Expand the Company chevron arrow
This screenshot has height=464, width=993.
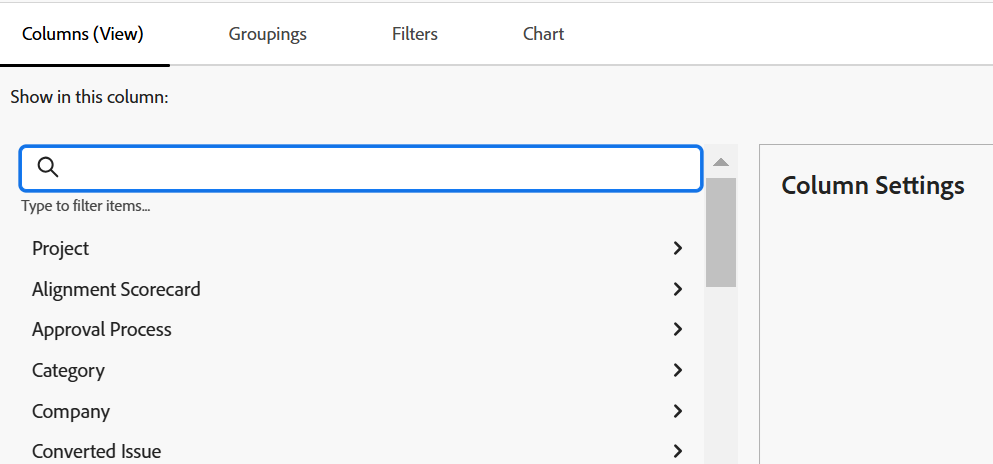(678, 411)
